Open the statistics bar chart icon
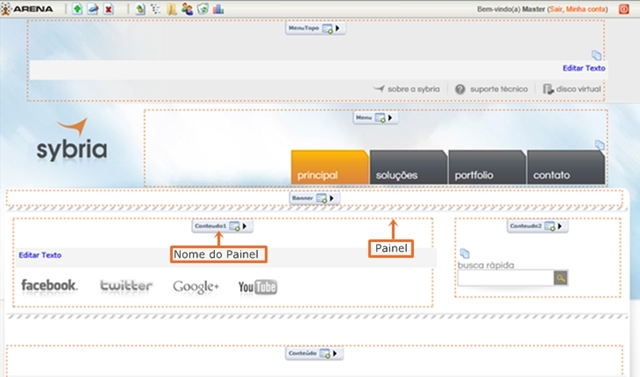This screenshot has width=640, height=377. click(218, 9)
